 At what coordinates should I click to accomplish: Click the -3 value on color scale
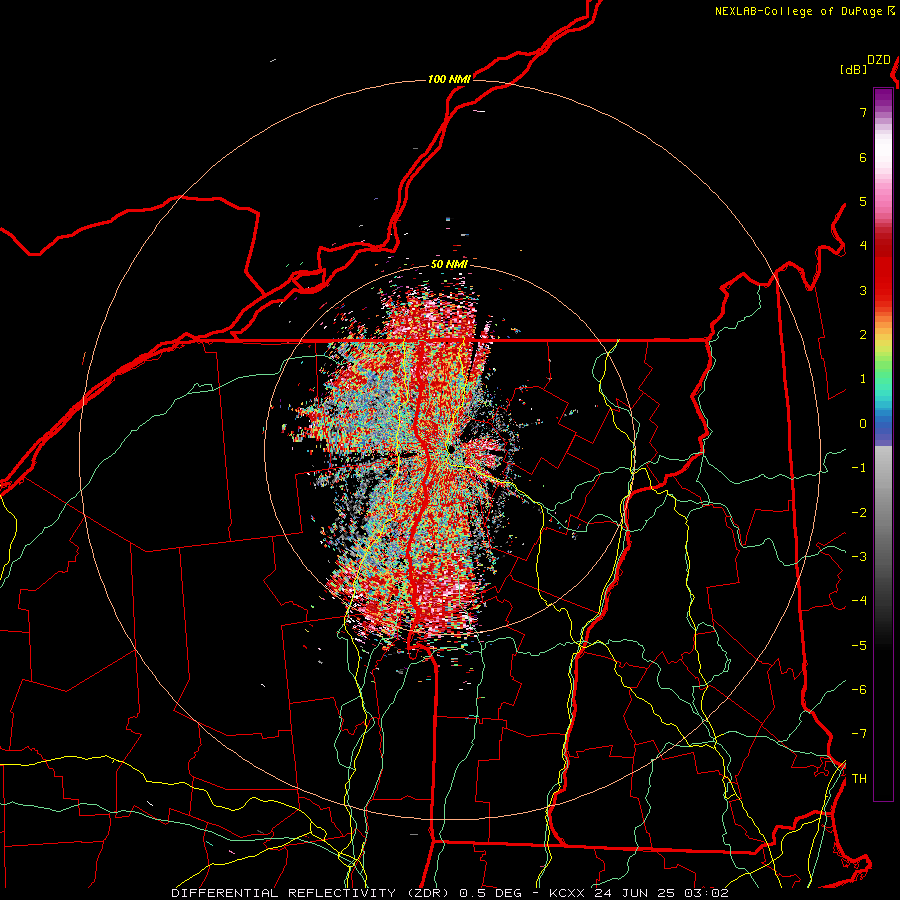(859, 557)
